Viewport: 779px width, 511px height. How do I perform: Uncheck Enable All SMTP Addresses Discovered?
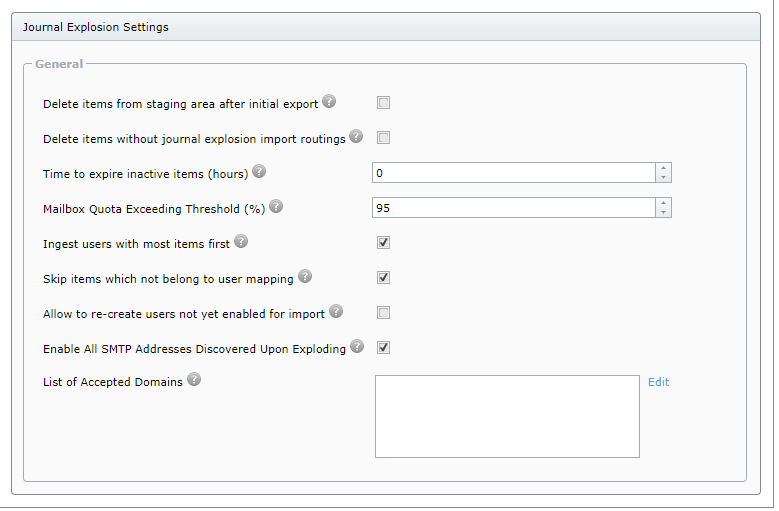(x=384, y=348)
